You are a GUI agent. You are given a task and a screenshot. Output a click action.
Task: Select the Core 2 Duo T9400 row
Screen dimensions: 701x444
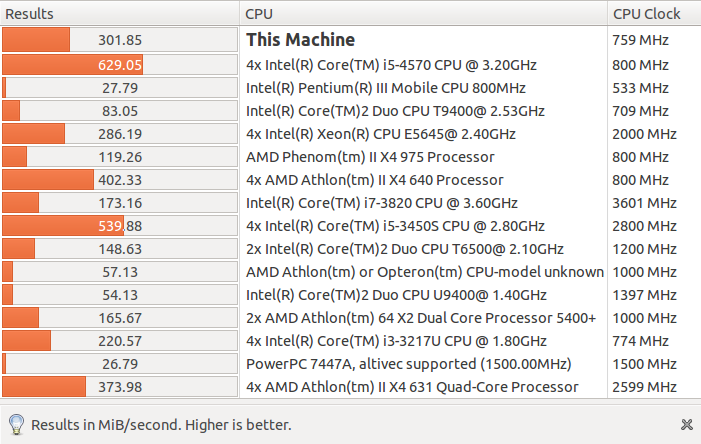point(350,111)
